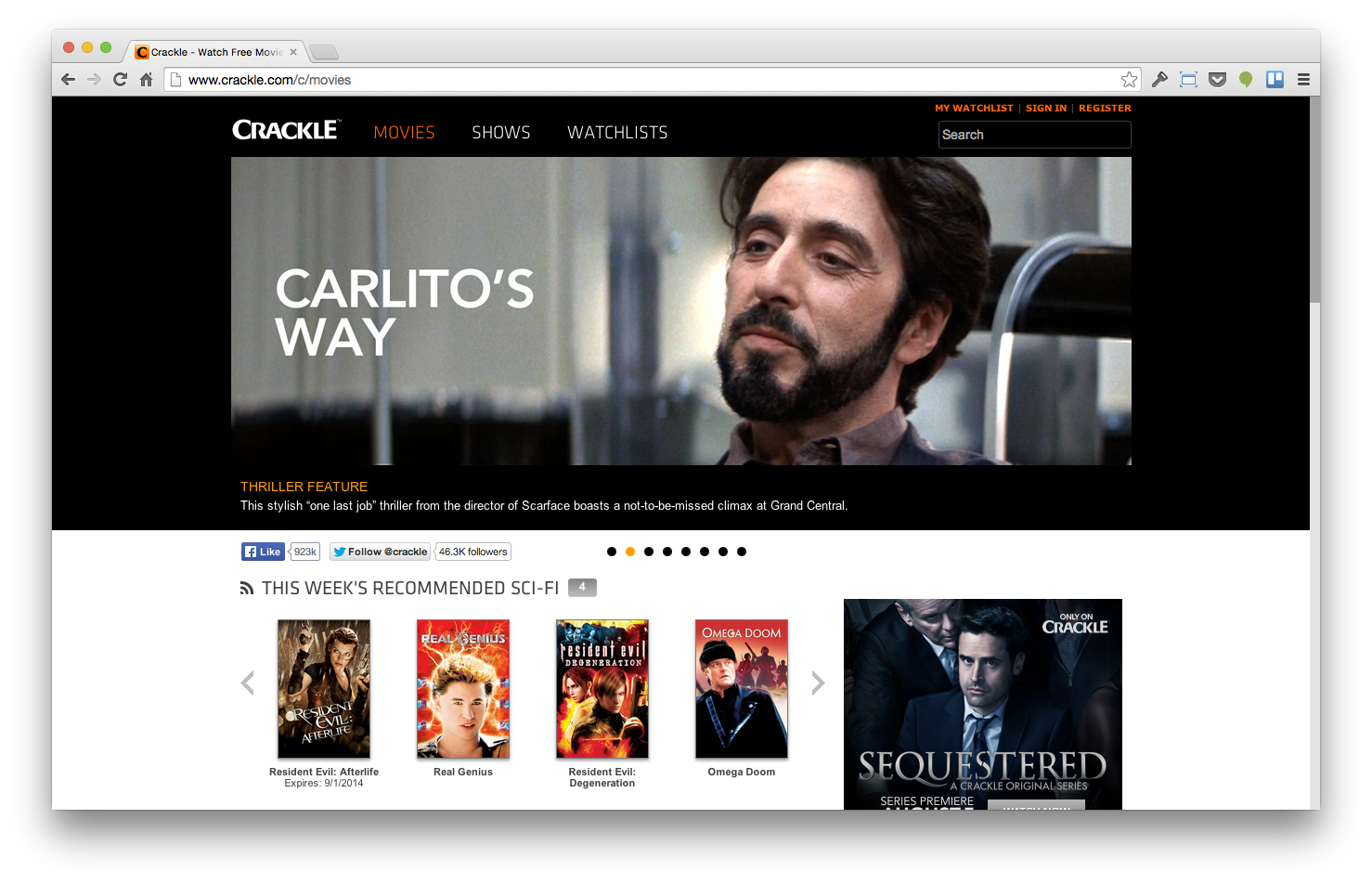Open MY WATCHLIST link

tap(974, 109)
